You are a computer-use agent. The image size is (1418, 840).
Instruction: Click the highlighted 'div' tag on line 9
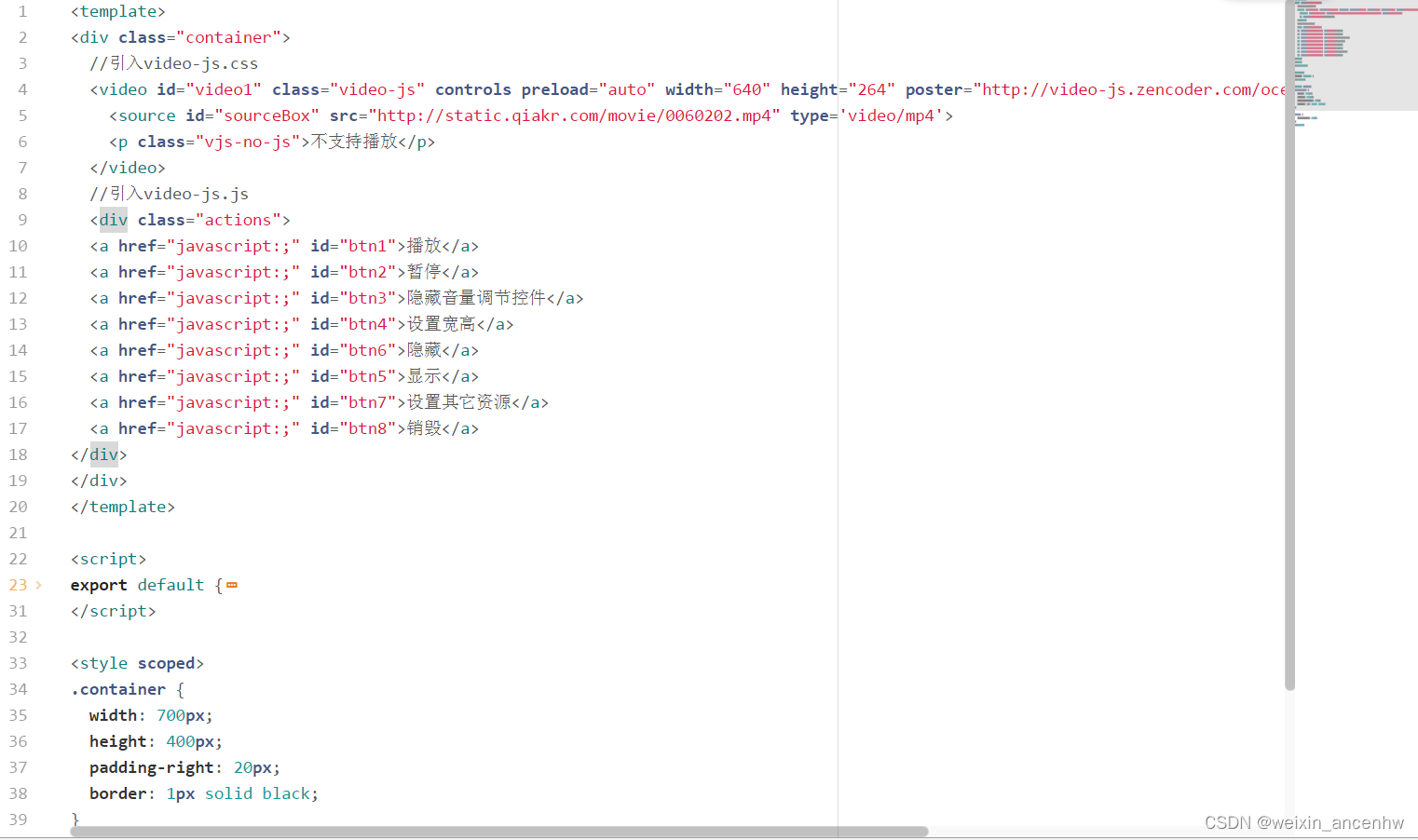coord(114,220)
